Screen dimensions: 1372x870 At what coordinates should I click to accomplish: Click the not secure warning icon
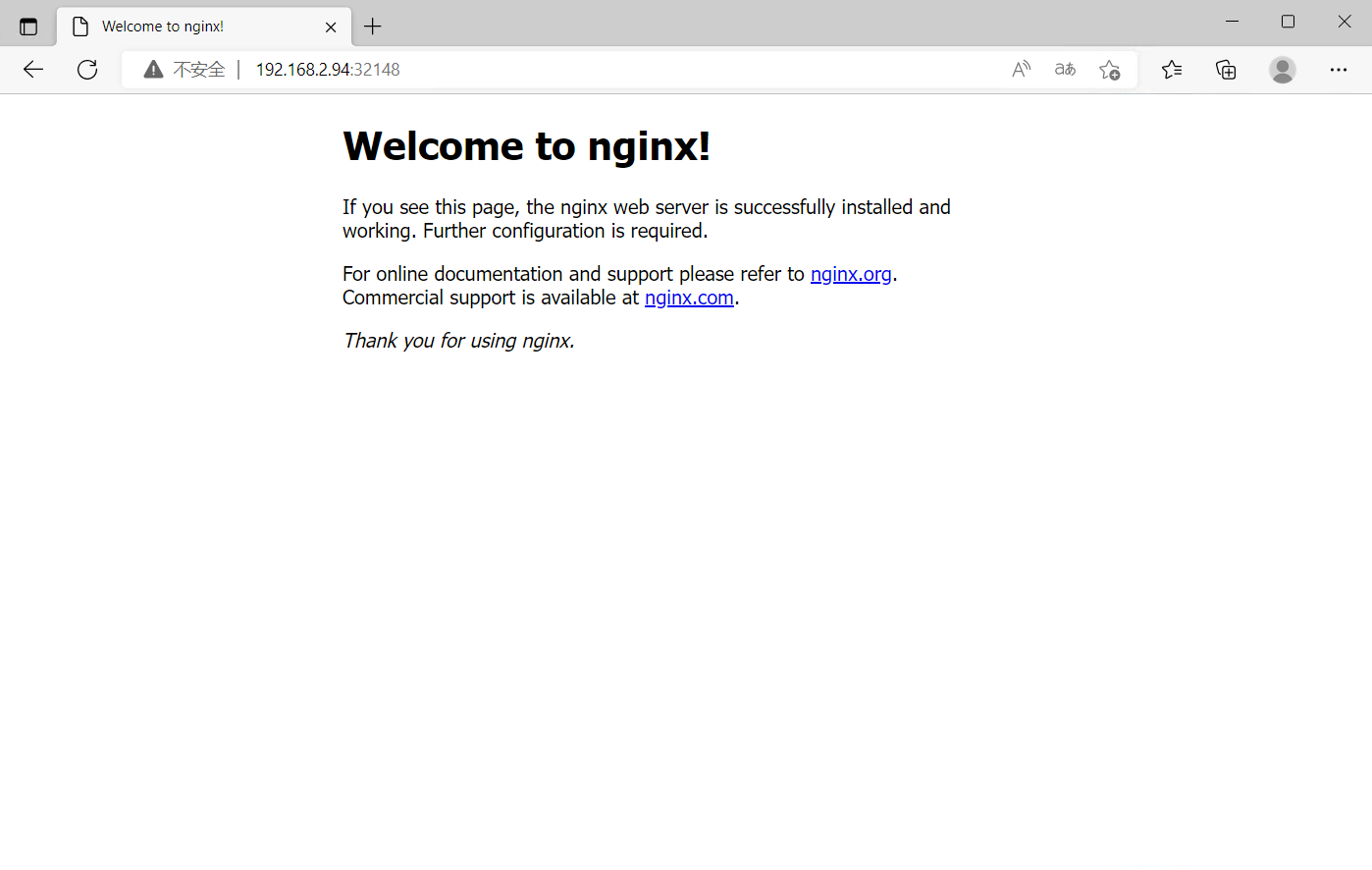point(153,69)
